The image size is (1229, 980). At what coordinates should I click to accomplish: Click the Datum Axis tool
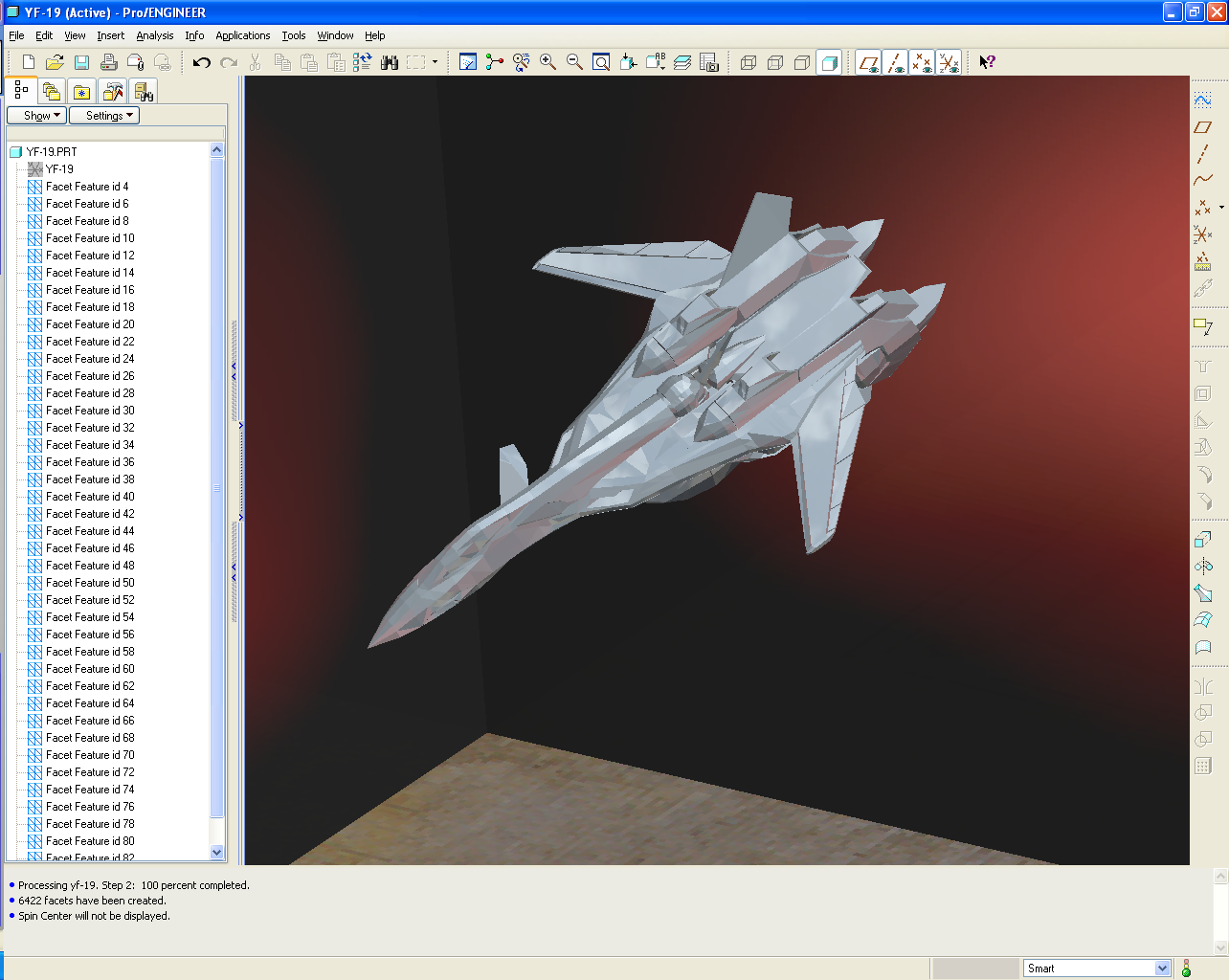[x=1203, y=153]
